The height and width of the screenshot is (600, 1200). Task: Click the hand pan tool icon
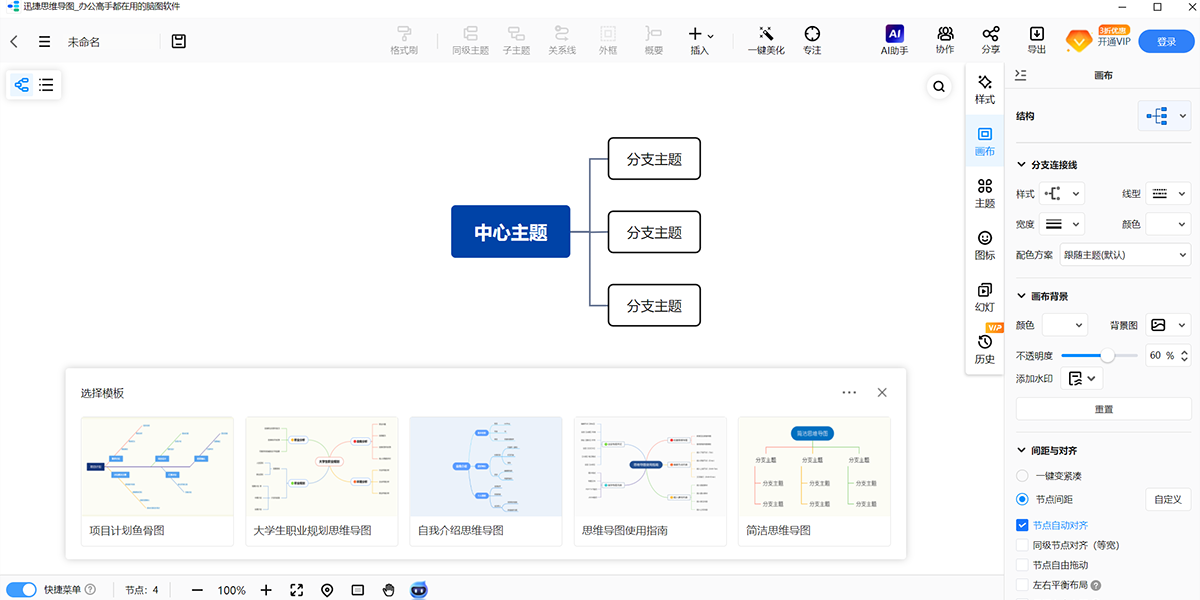coord(388,590)
